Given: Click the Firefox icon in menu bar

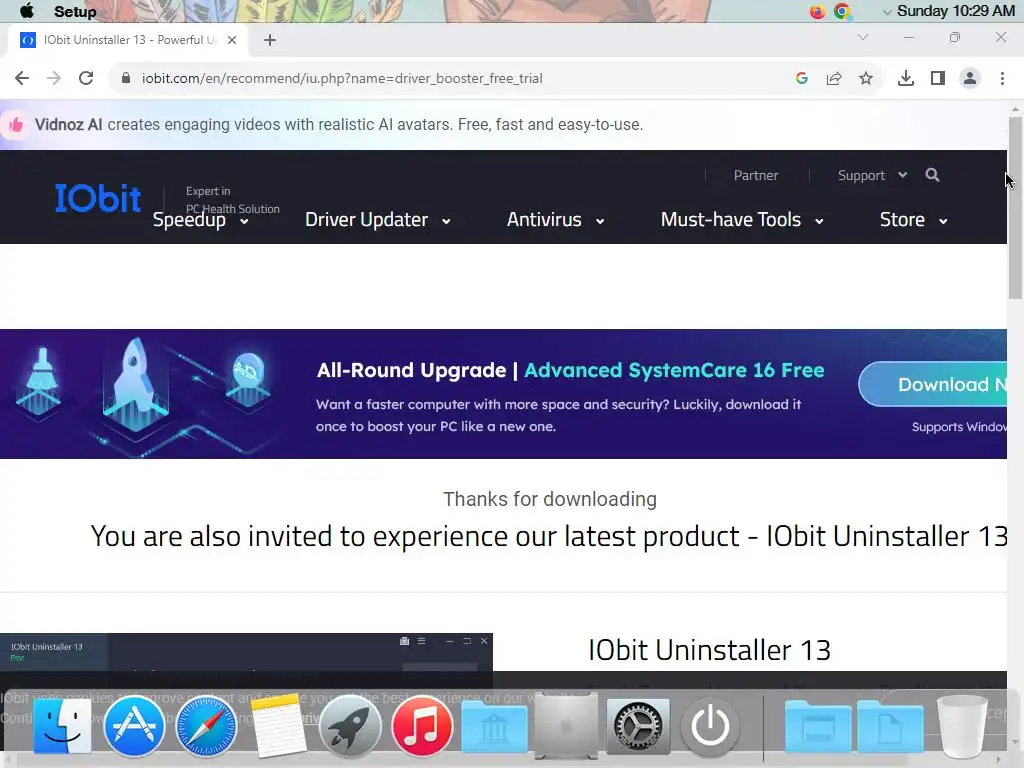Looking at the screenshot, I should click(x=817, y=11).
